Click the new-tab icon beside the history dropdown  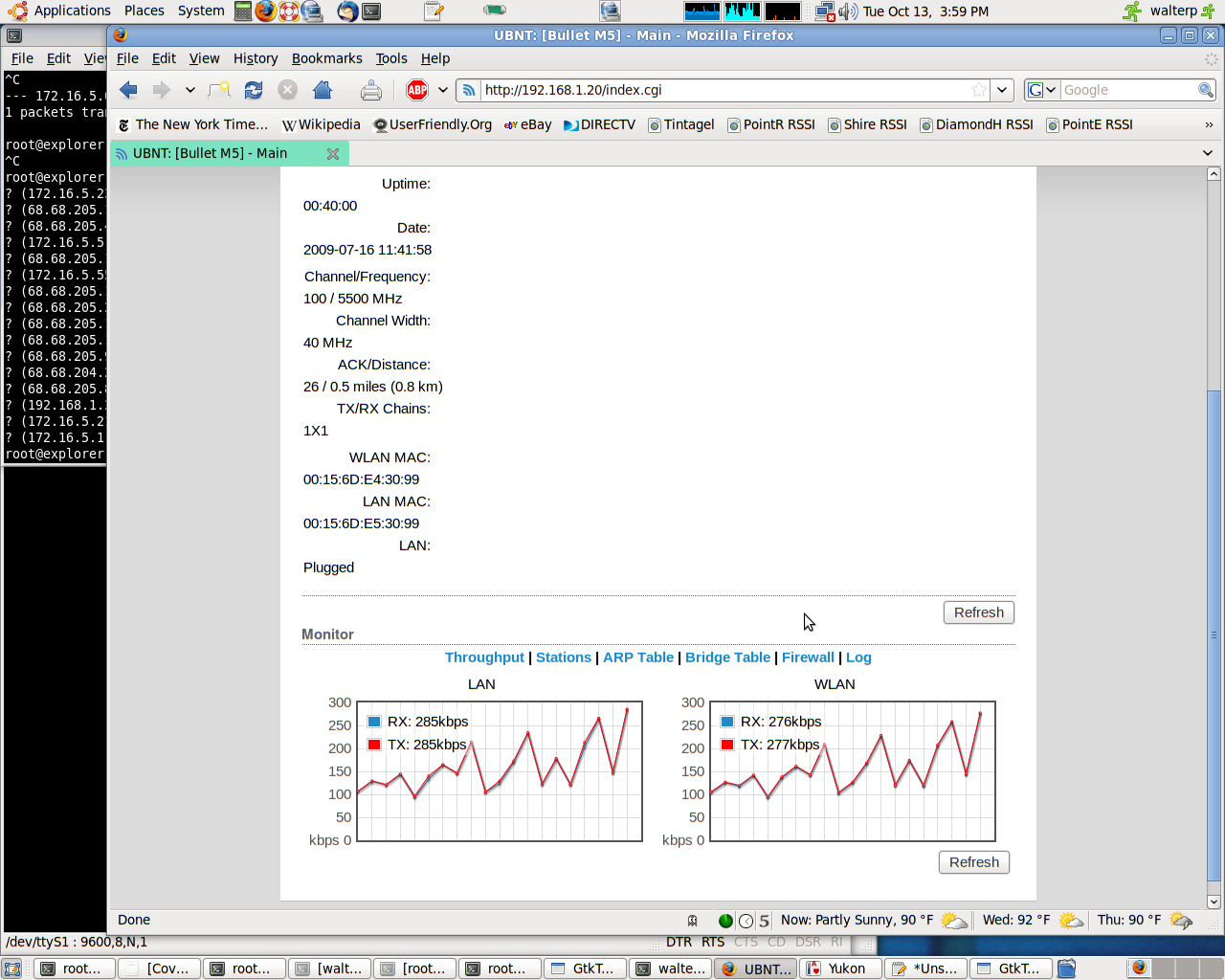coord(219,90)
